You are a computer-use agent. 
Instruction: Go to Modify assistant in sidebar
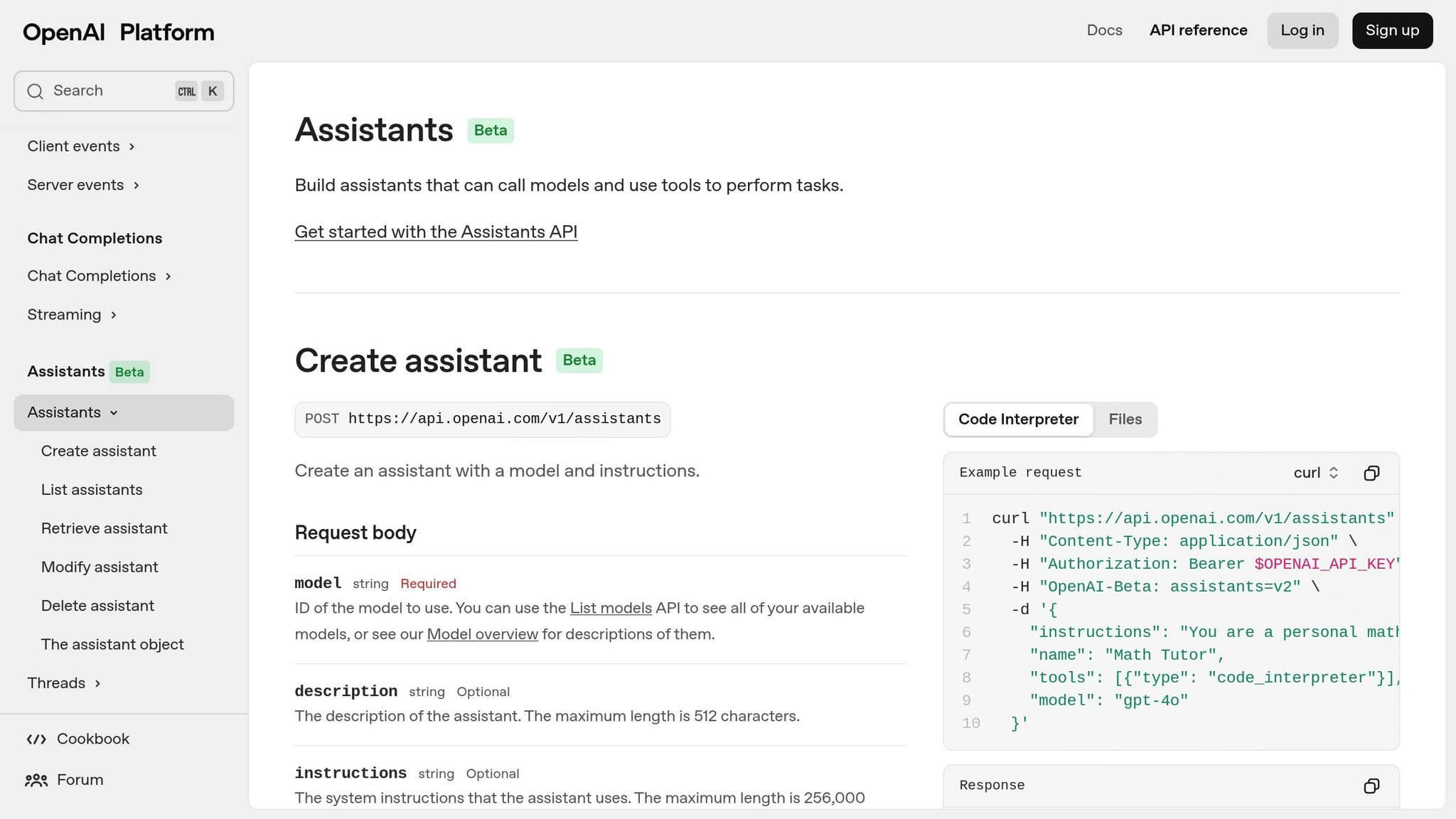[x=100, y=567]
